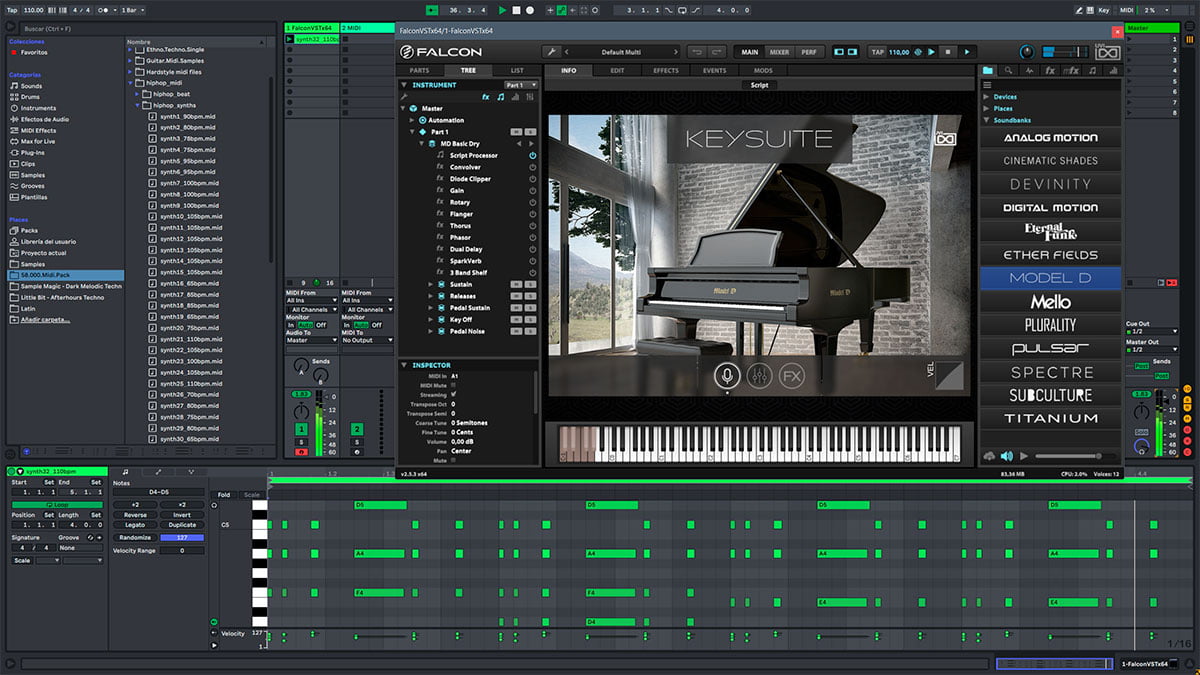Screen dimensions: 1200x675
Task: Click the Script Processor note icon
Action: [440, 155]
